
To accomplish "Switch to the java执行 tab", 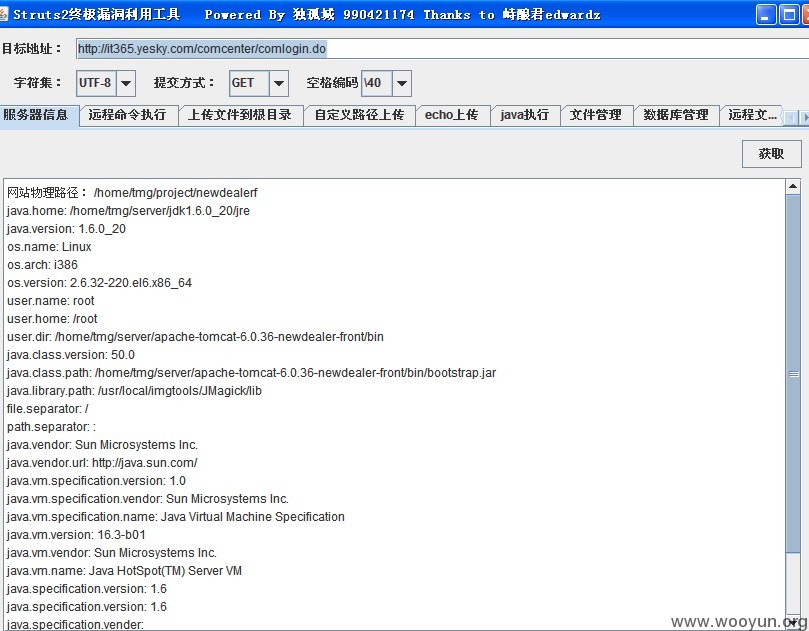I will [525, 115].
